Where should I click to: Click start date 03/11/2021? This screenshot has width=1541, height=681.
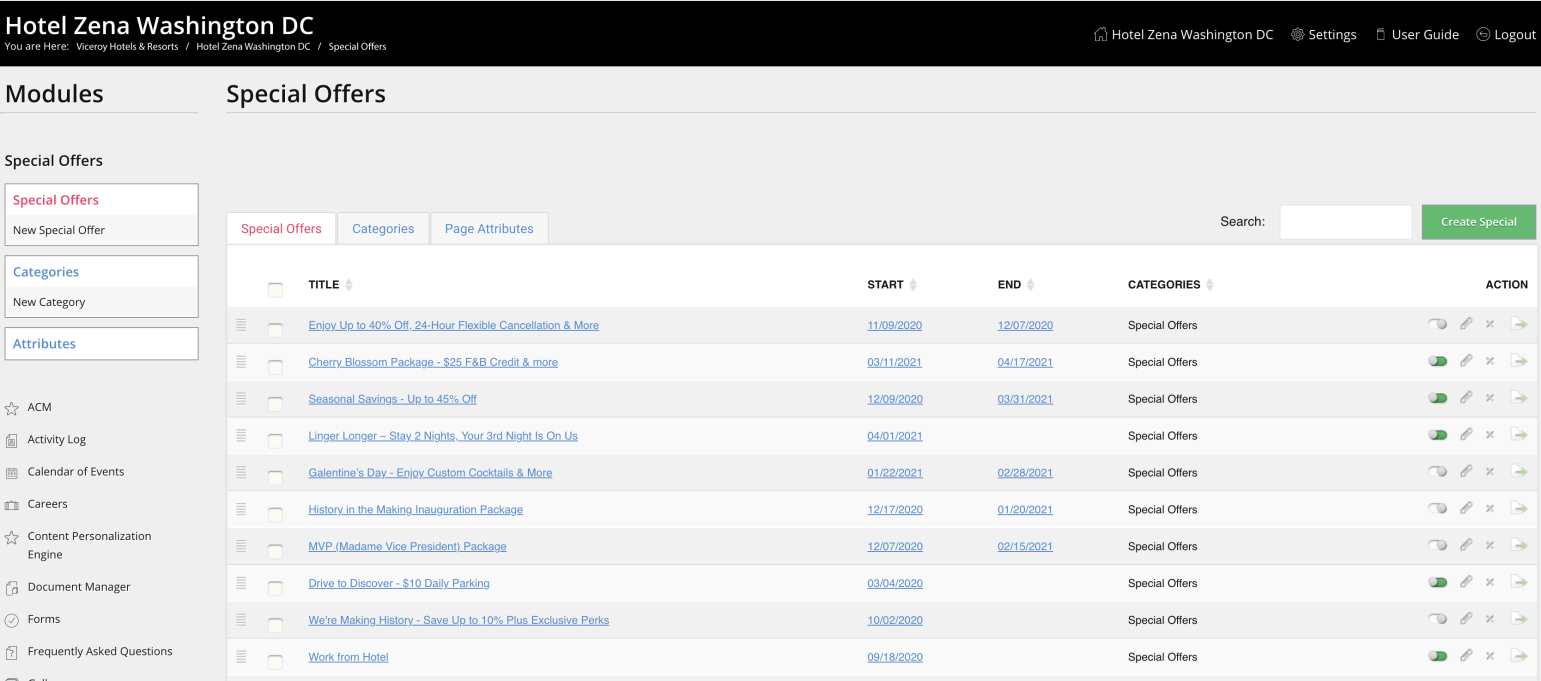point(895,362)
